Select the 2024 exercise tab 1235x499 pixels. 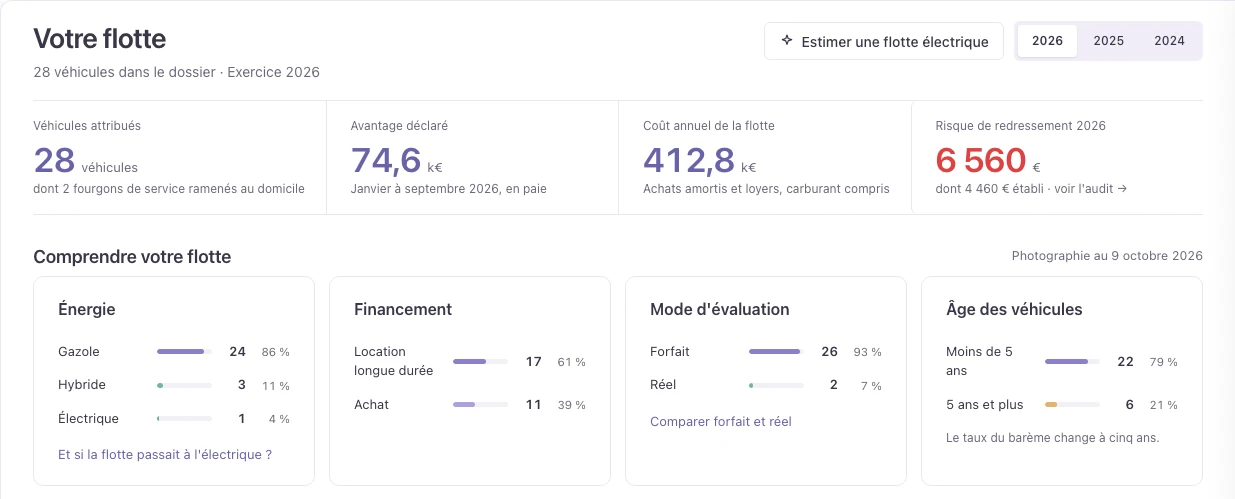click(x=1169, y=41)
